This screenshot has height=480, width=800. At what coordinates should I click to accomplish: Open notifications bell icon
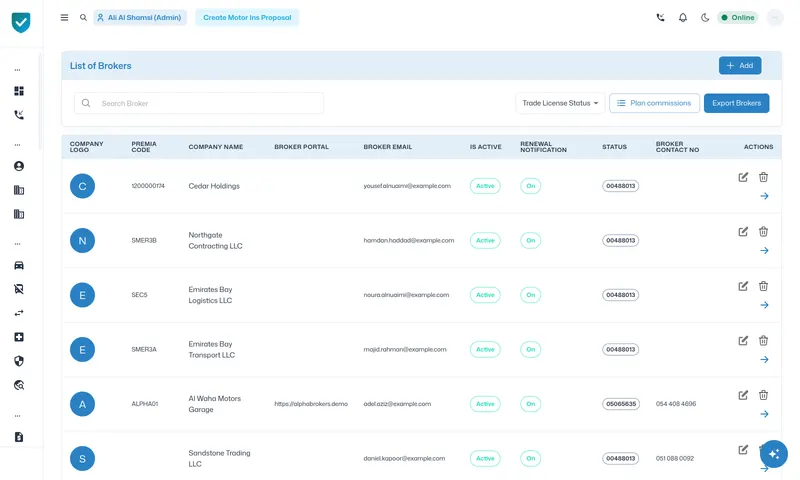tap(683, 17)
